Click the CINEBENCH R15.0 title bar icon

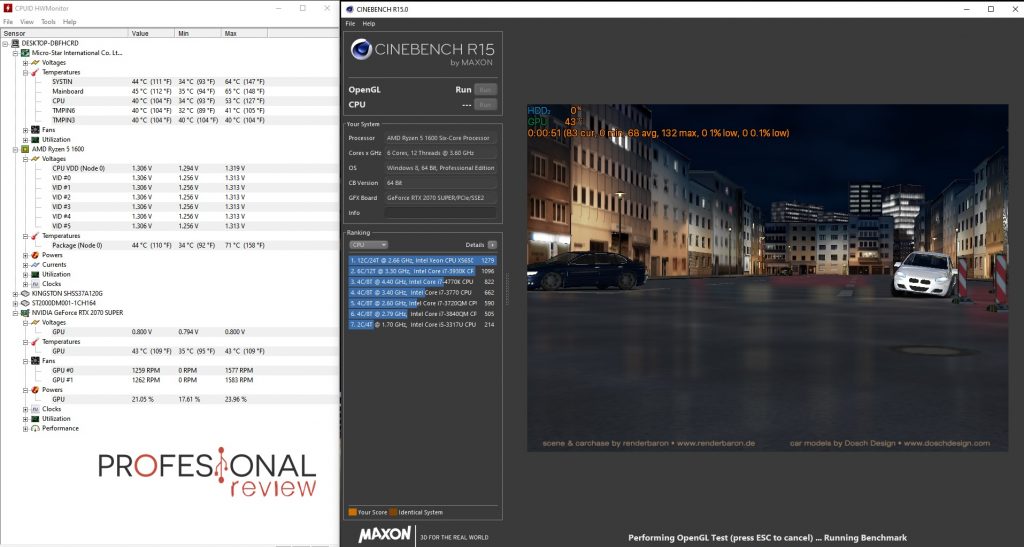pyautogui.click(x=349, y=9)
